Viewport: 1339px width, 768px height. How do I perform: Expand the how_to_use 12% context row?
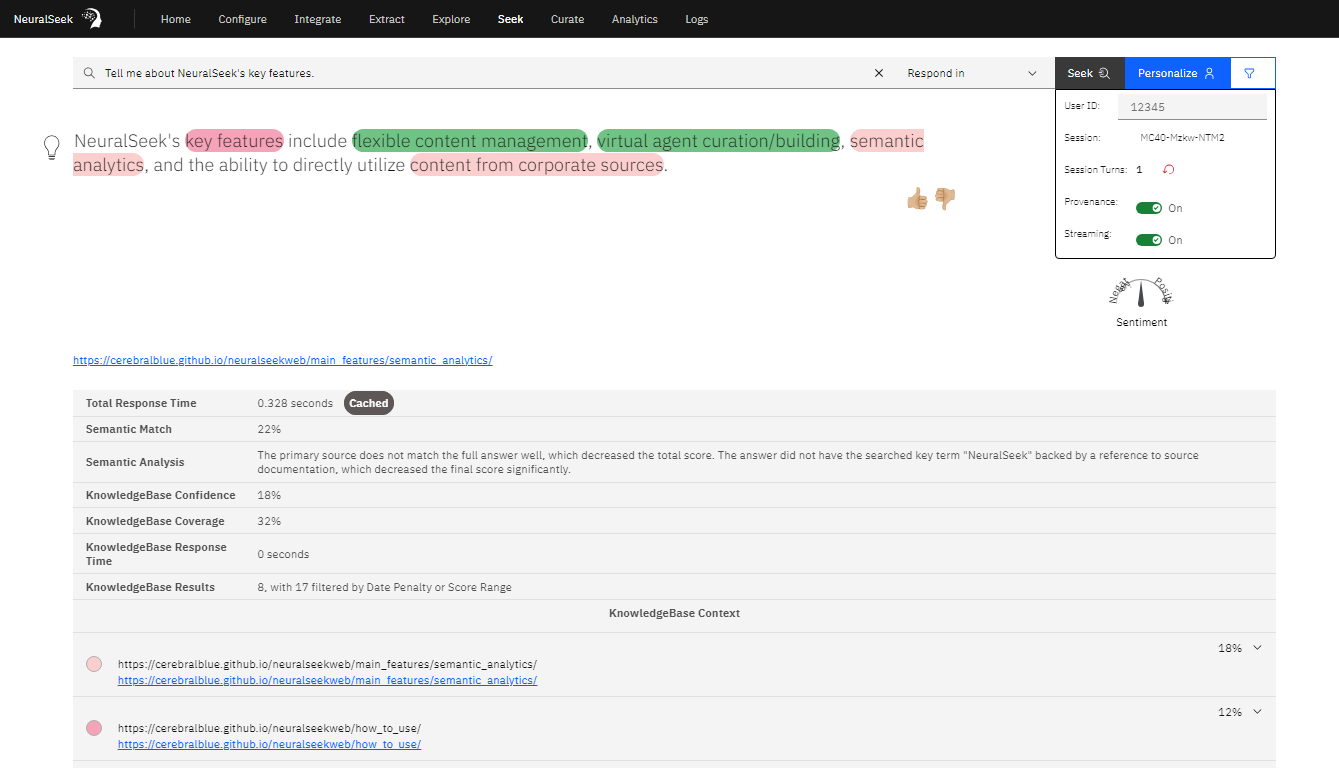pyautogui.click(x=1257, y=712)
